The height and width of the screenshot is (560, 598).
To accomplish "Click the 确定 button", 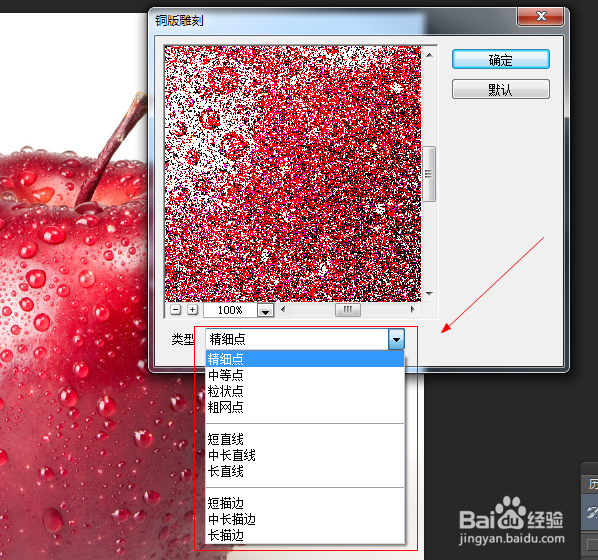I will (x=500, y=59).
